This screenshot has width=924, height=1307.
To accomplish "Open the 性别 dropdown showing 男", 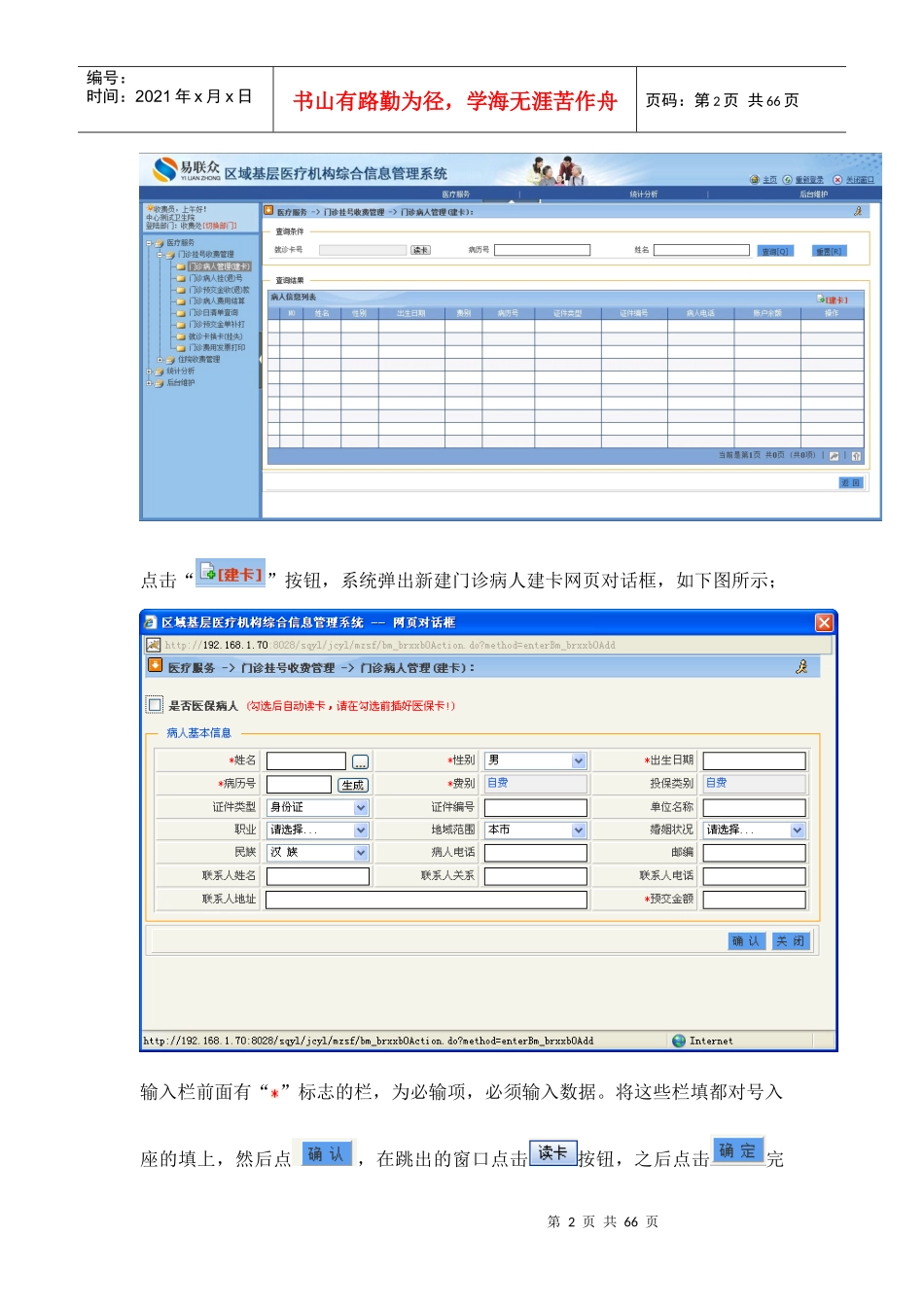I will tap(579, 760).
